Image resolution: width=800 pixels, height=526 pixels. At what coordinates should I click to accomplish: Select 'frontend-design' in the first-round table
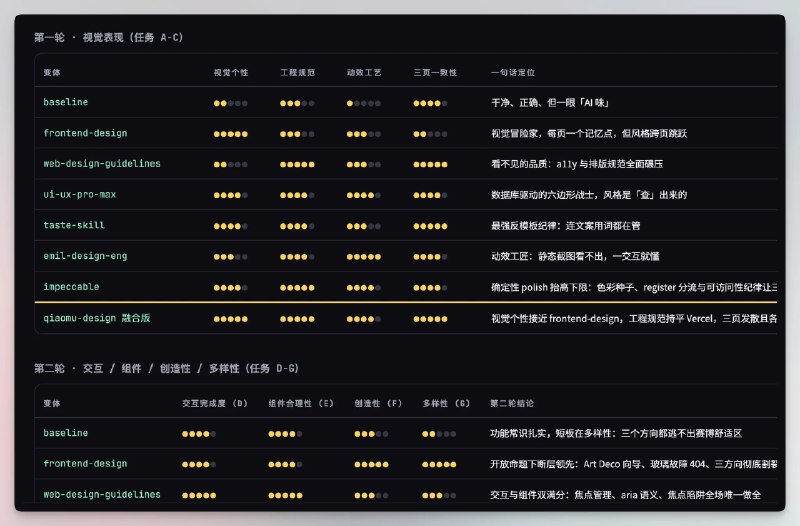coord(85,133)
